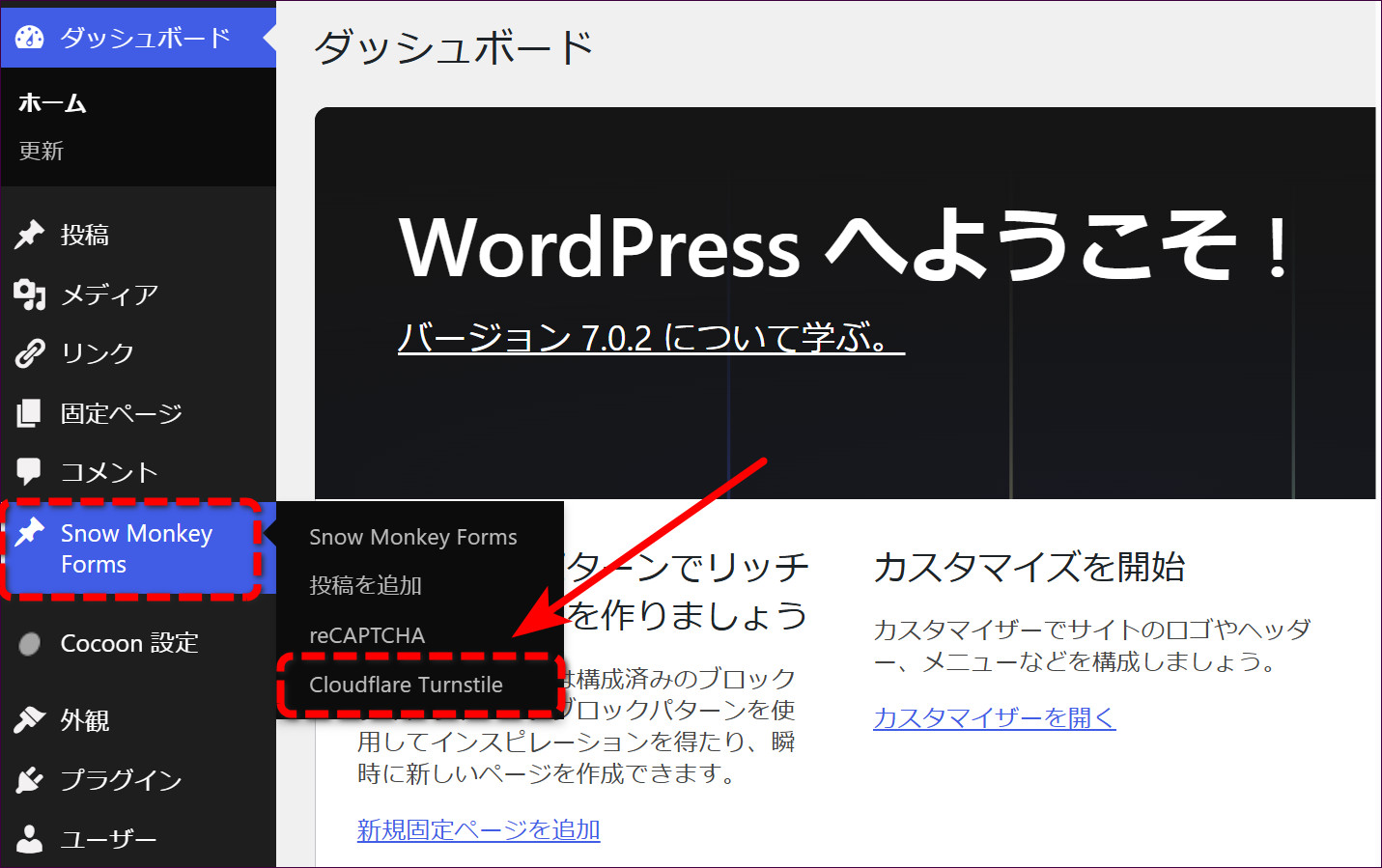Open 更新 in the dashboard submenu
1382x868 pixels.
[x=41, y=151]
